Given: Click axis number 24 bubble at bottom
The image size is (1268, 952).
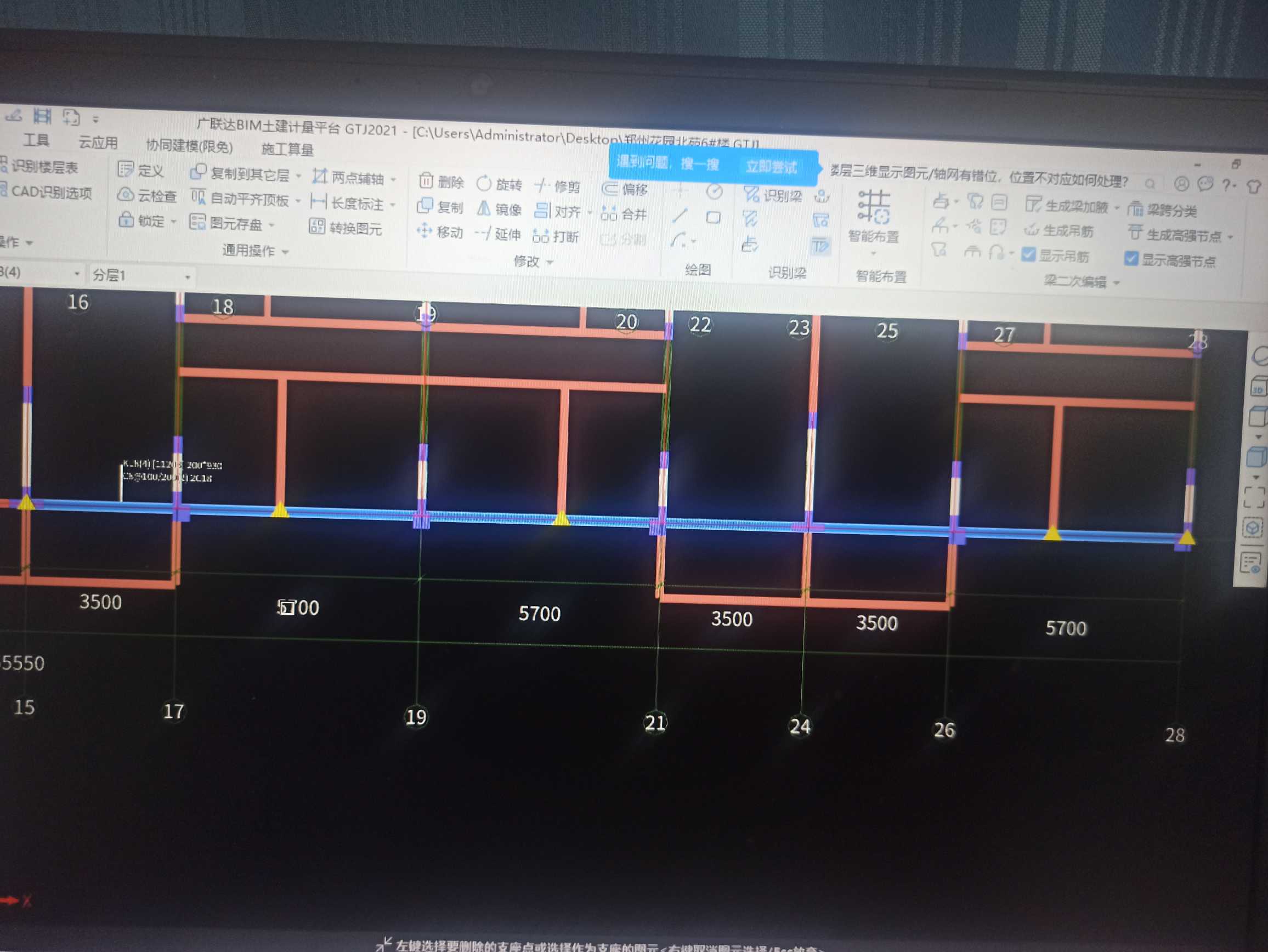Looking at the screenshot, I should (x=800, y=726).
